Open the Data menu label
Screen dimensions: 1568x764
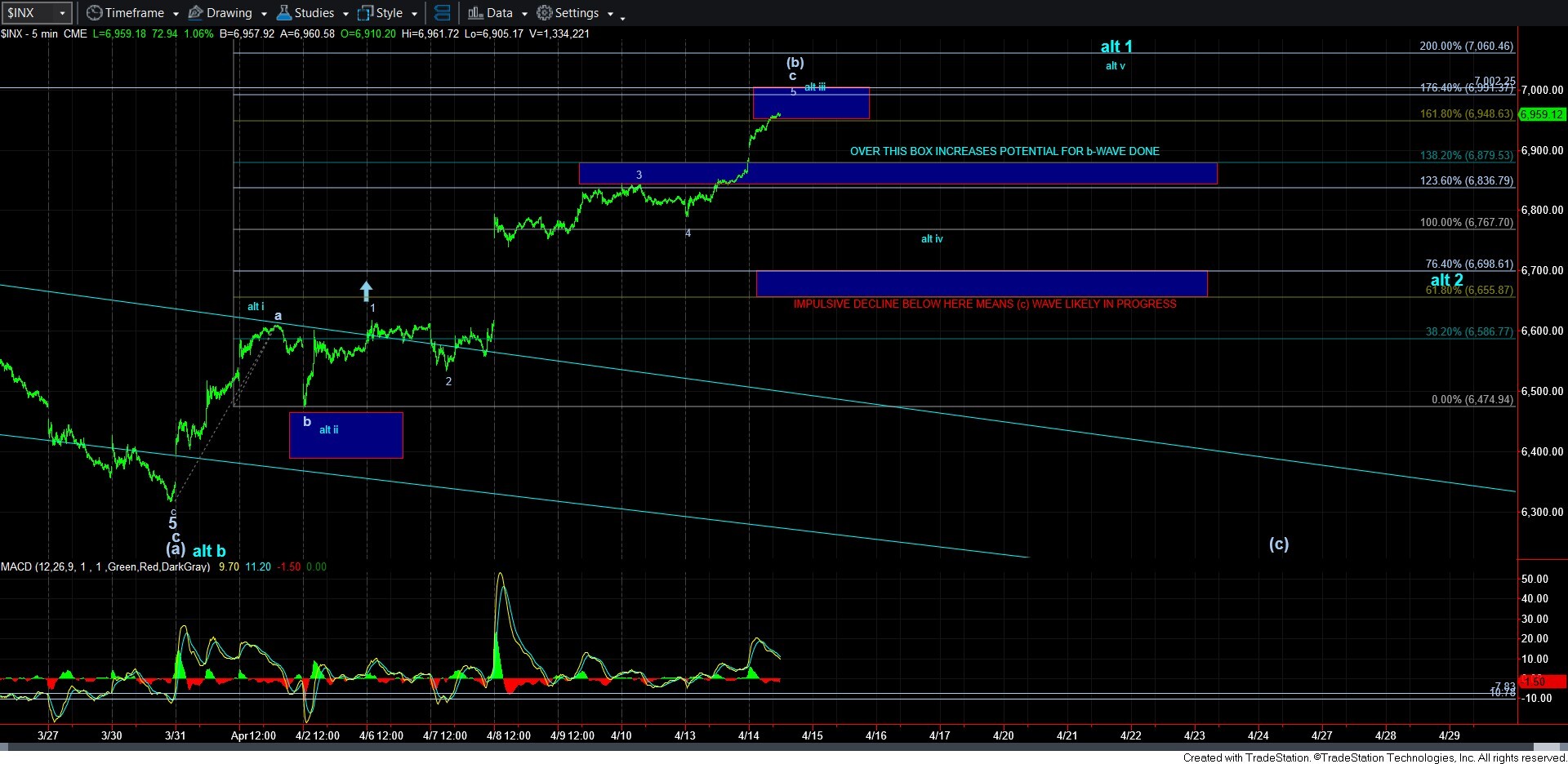coord(499,13)
